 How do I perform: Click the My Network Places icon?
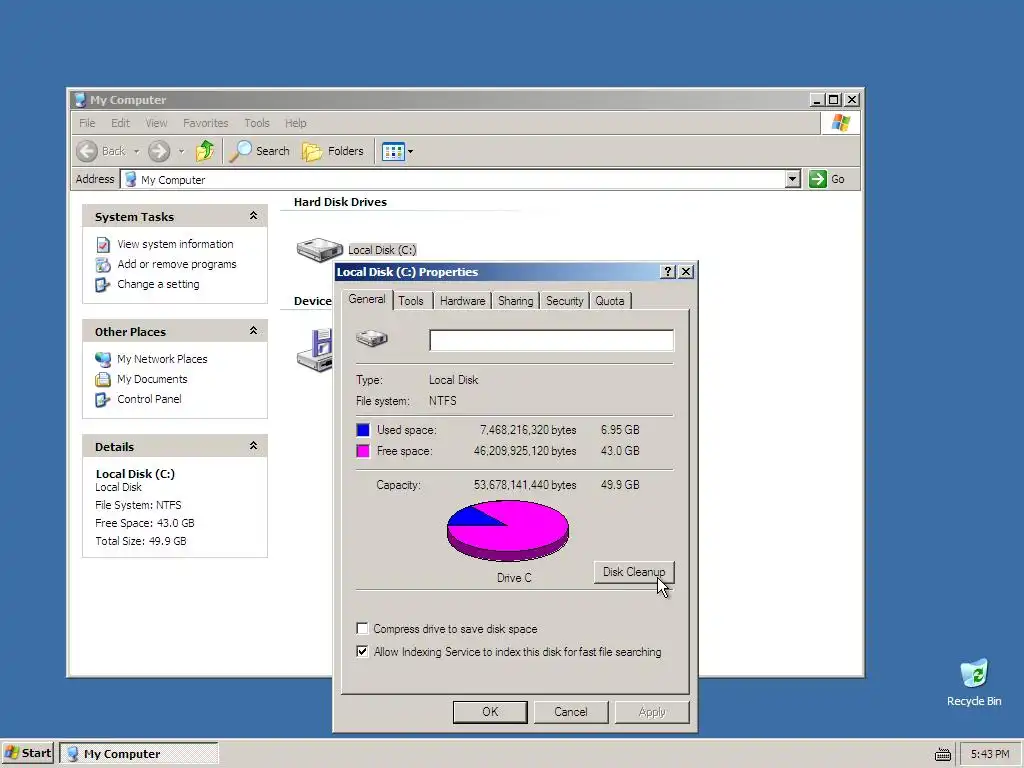point(103,359)
